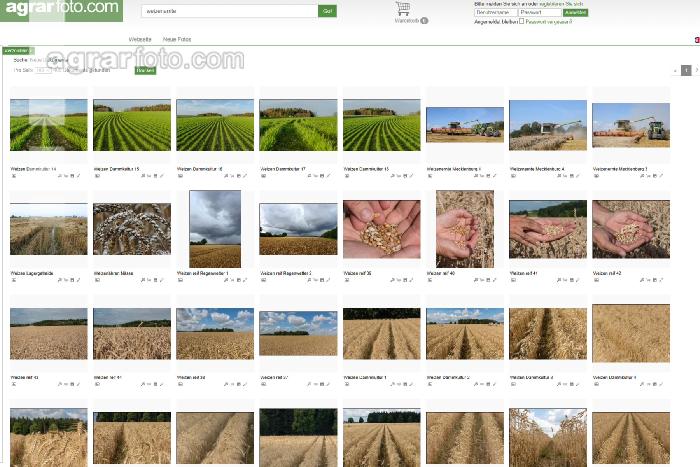Click save icon under Weizen Dammkultur 15
This screenshot has width=700, height=467.
(x=155, y=176)
